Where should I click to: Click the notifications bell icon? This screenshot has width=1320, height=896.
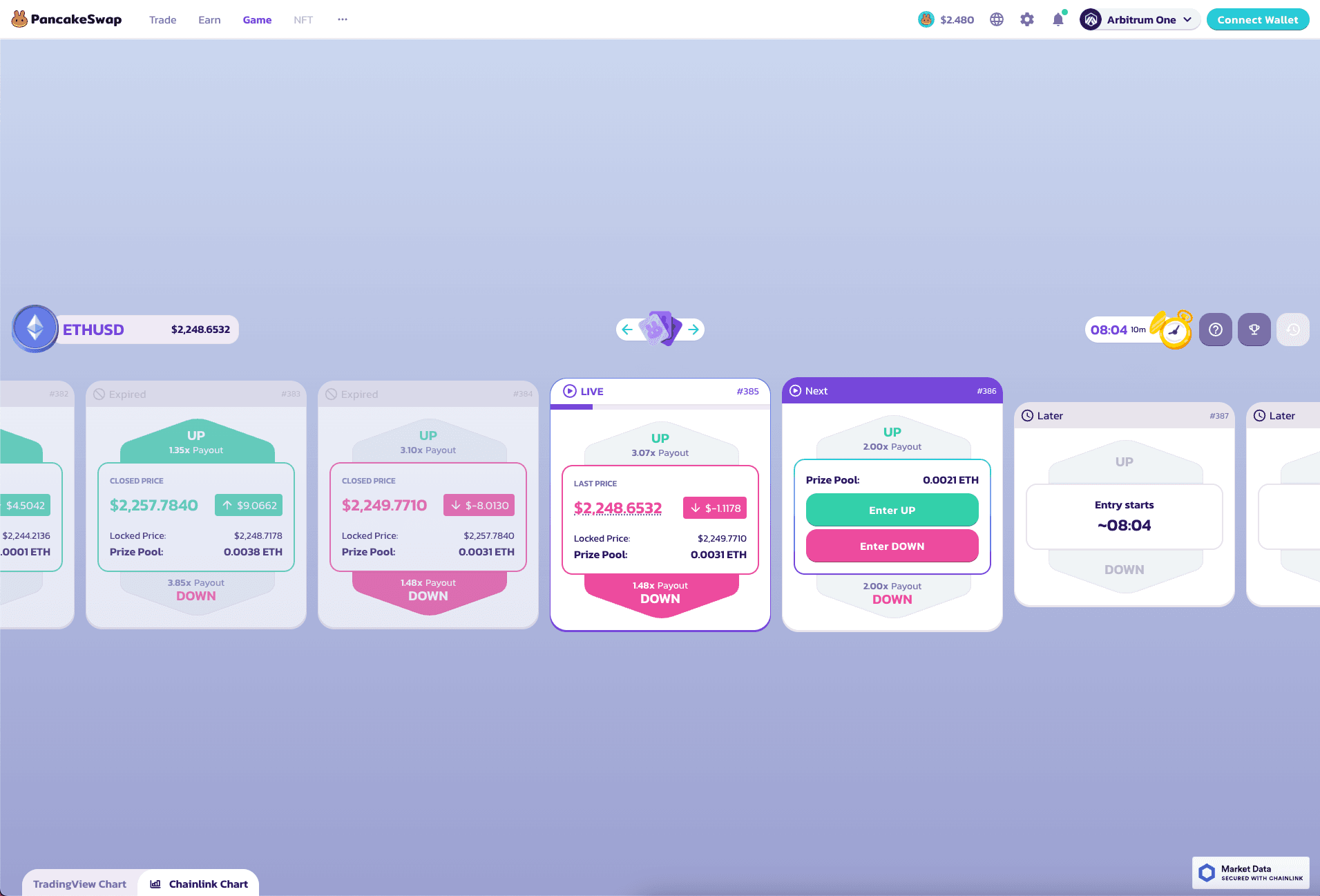(x=1058, y=19)
